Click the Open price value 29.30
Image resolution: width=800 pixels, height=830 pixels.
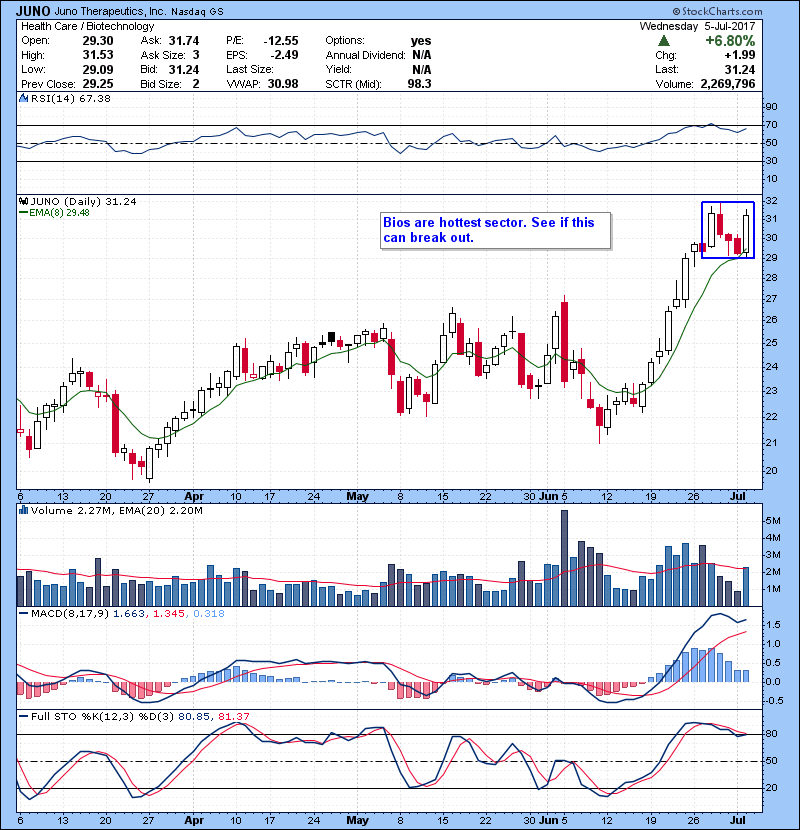[x=98, y=41]
